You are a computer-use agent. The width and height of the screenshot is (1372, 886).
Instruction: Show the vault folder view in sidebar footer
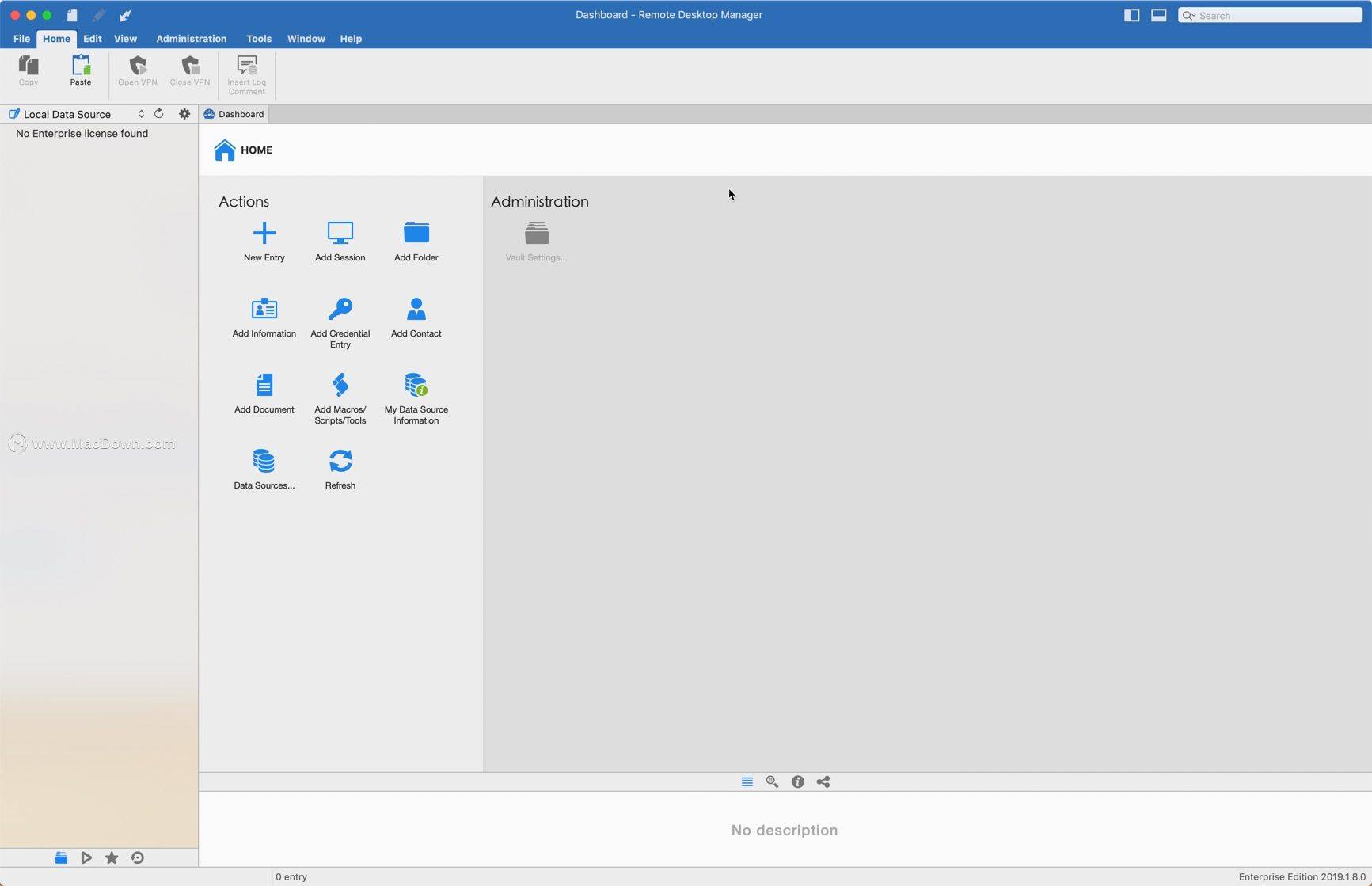tap(61, 857)
